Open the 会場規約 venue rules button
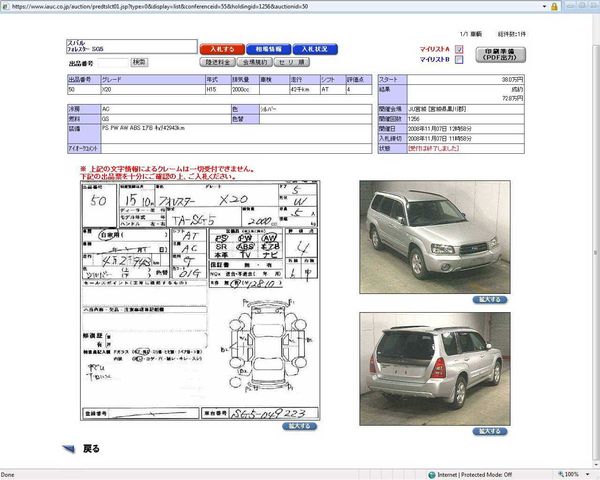Image resolution: width=600 pixels, height=480 pixels. click(x=255, y=62)
